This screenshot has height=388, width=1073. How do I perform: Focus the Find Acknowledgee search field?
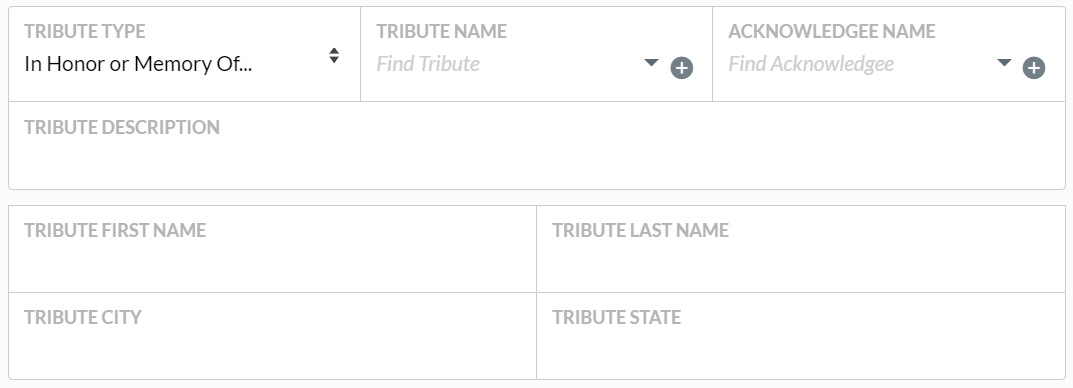(859, 64)
